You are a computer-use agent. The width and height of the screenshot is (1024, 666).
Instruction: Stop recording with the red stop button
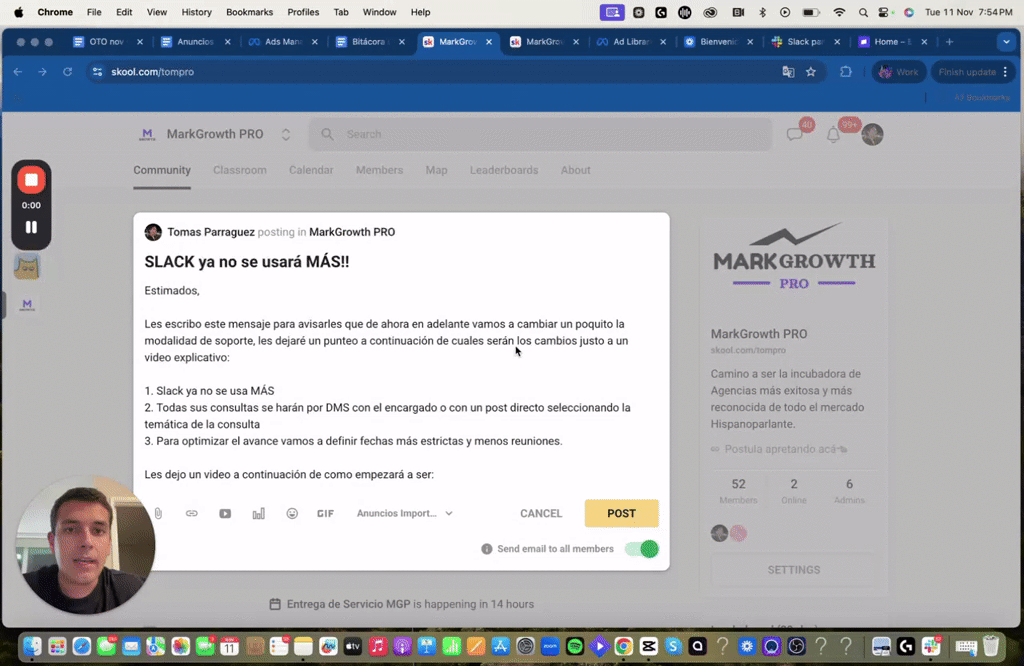tap(31, 178)
